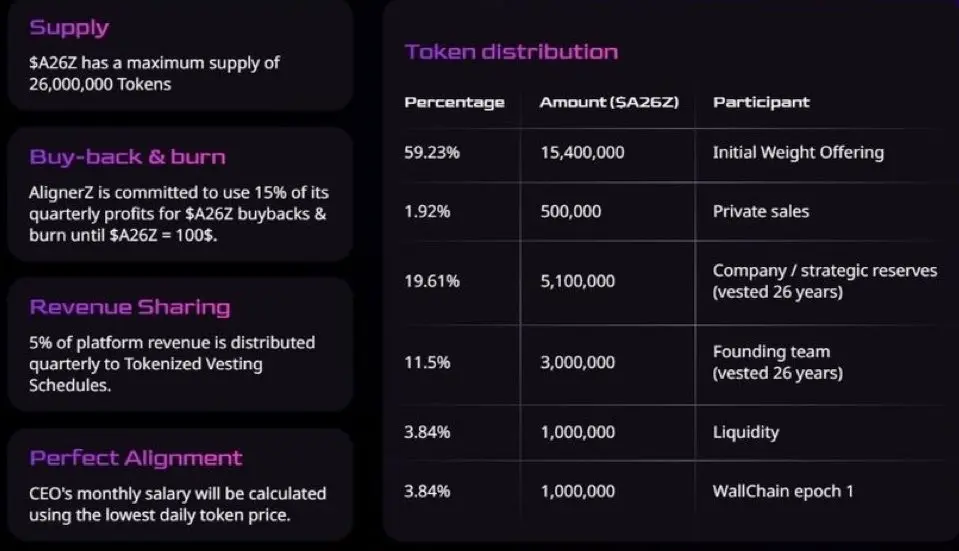The image size is (959, 551).
Task: Select the 3,000,000 amount cell
Action: click(x=577, y=363)
